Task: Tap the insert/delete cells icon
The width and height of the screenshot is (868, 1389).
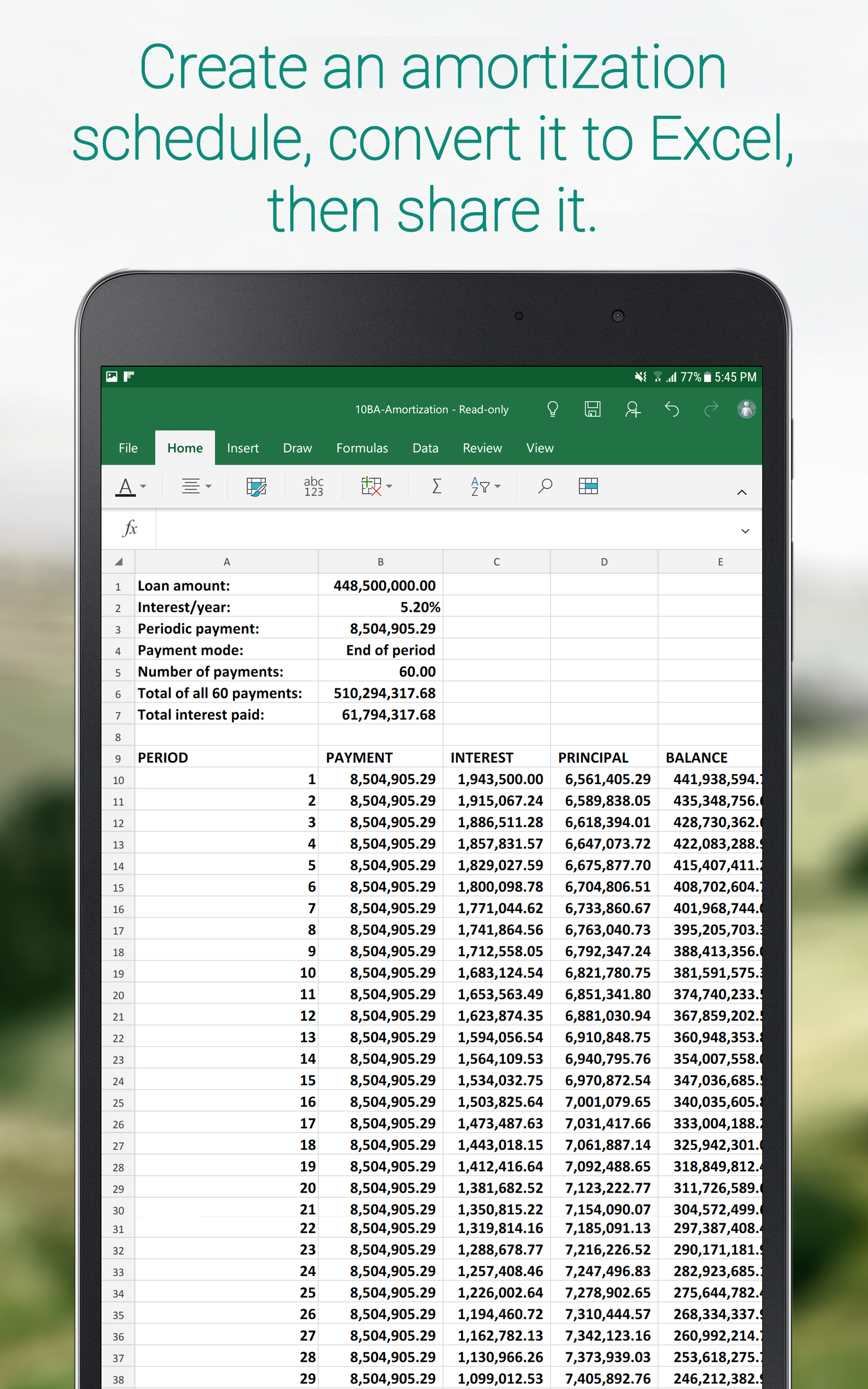Action: click(x=372, y=486)
